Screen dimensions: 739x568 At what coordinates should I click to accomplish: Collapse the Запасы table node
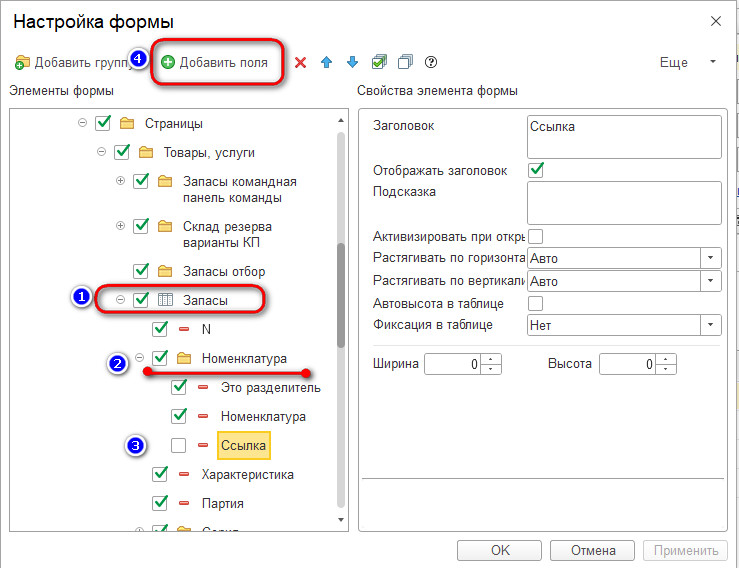click(x=121, y=299)
